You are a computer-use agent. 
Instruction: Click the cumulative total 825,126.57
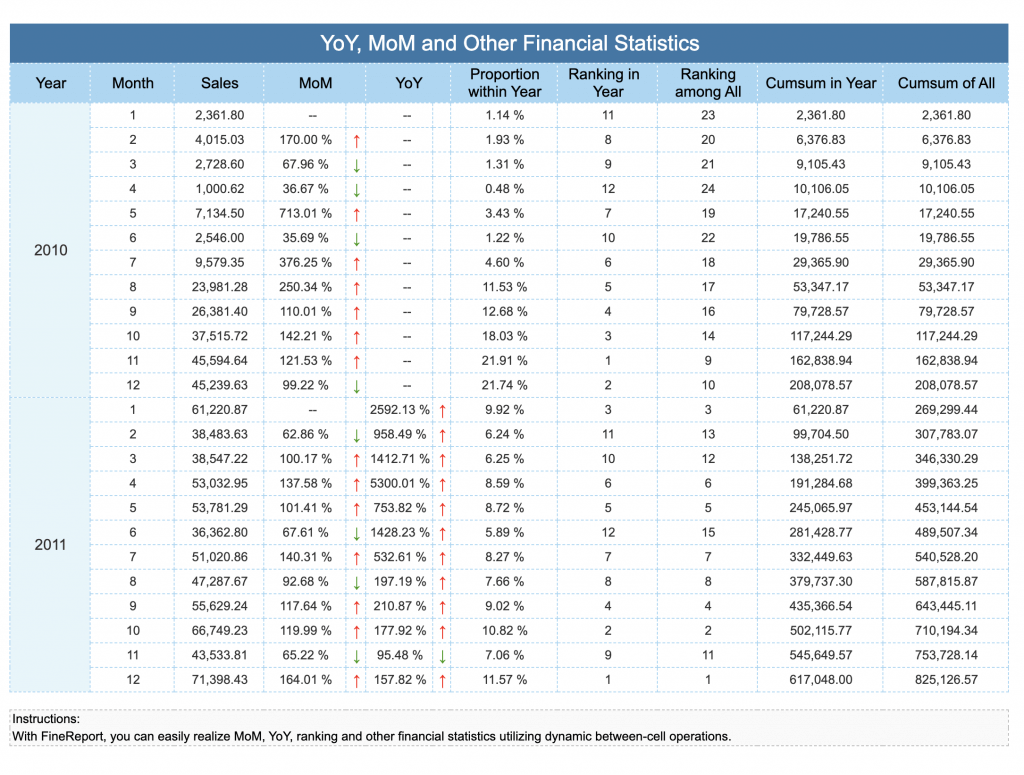coord(946,680)
